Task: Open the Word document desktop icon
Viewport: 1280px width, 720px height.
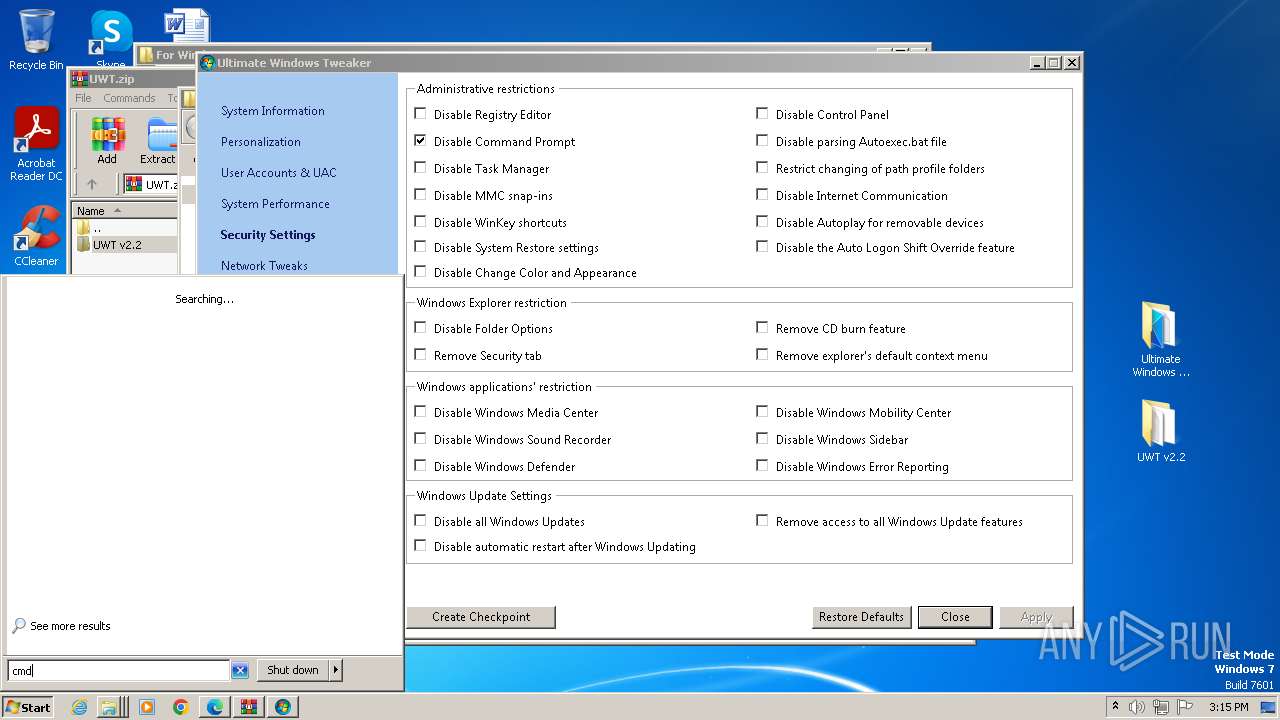Action: 186,24
